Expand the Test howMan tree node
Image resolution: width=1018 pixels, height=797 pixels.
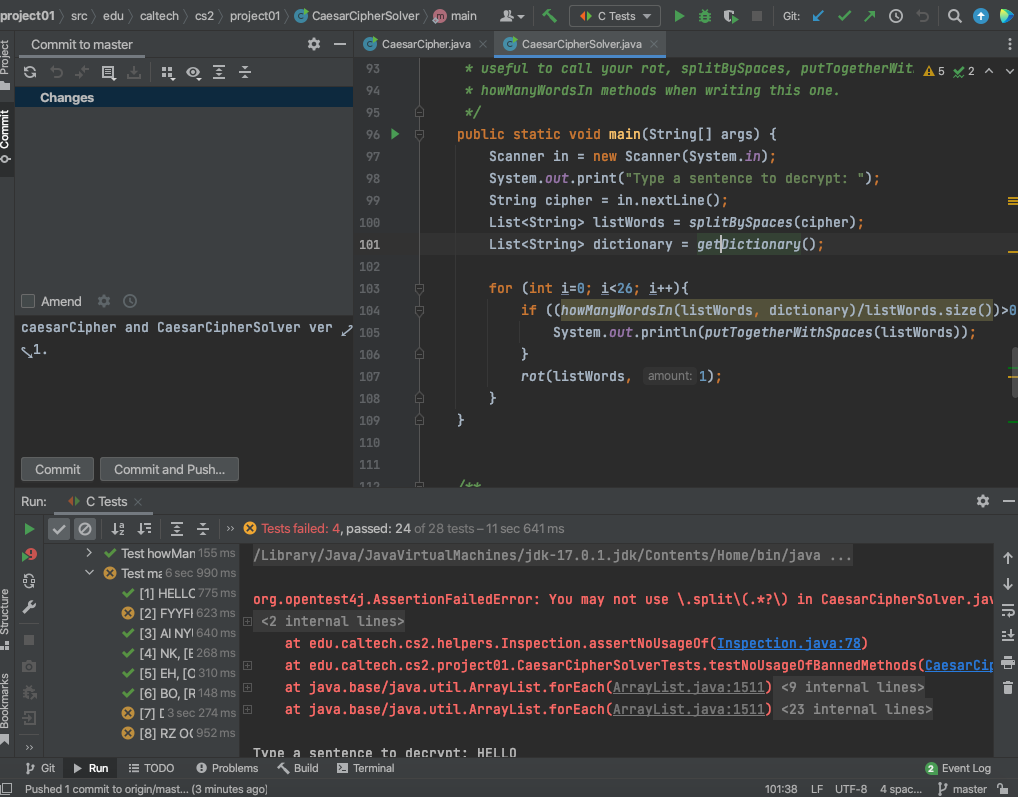pos(90,553)
